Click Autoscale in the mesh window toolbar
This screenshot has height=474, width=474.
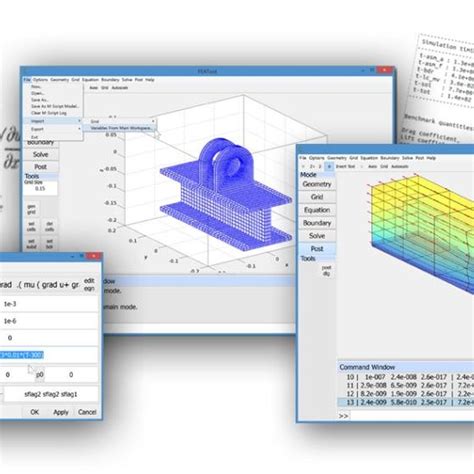[119, 88]
